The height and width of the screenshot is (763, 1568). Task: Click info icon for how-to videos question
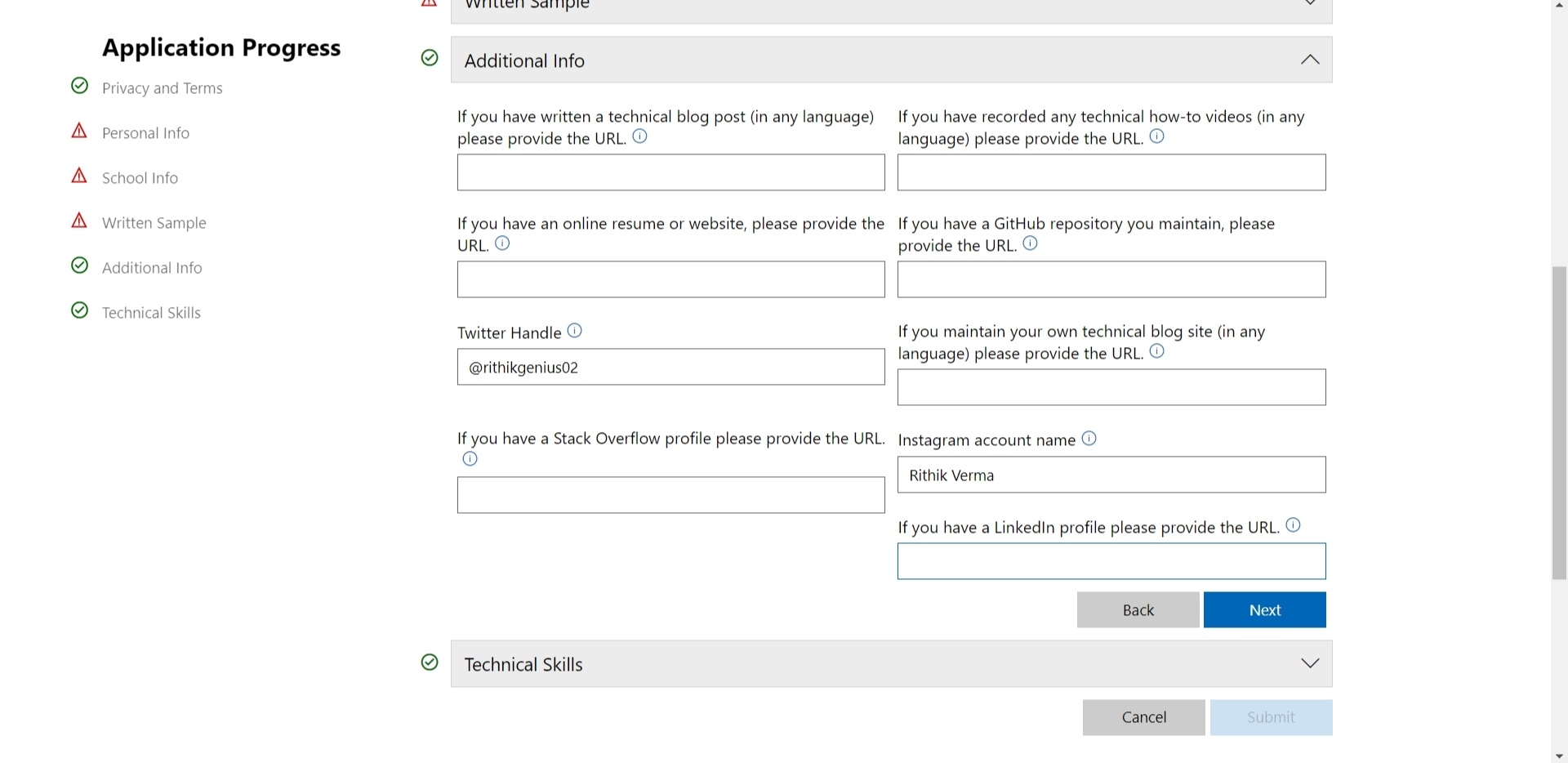click(1156, 136)
